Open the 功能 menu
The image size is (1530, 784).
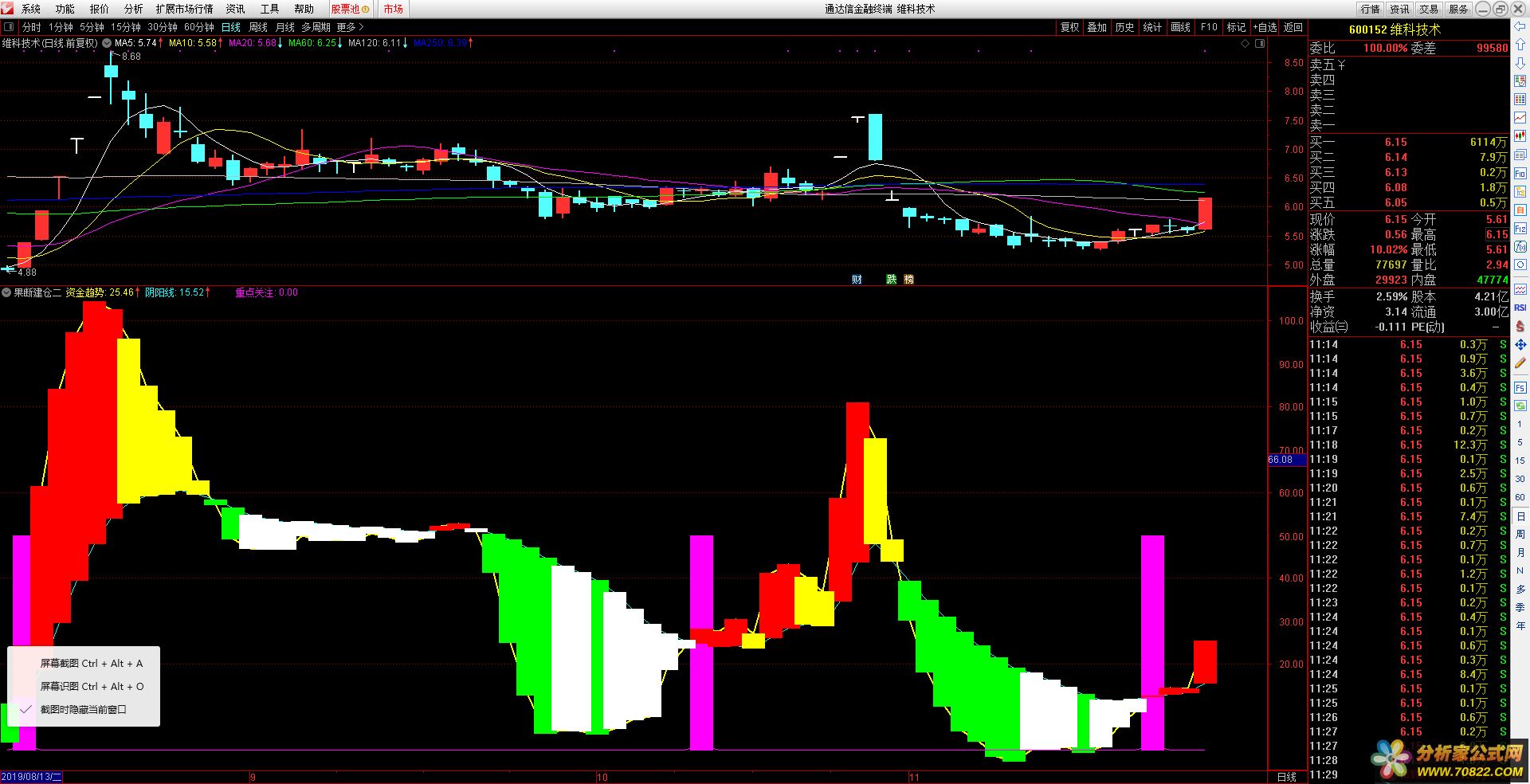(65, 9)
